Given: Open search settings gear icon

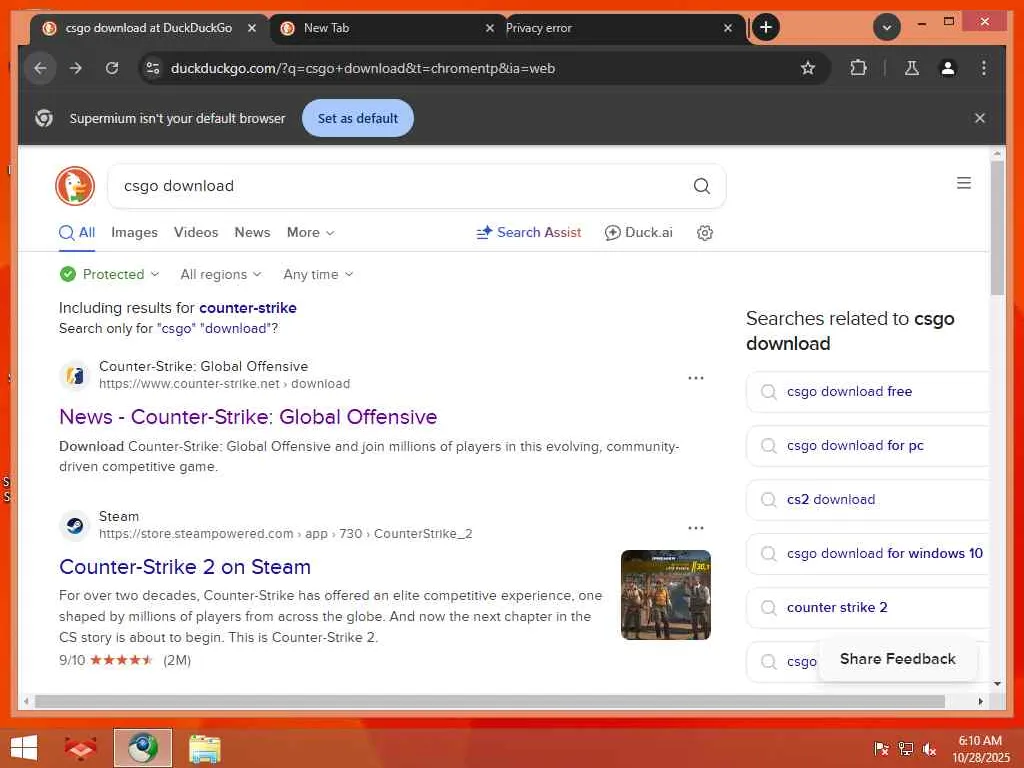Looking at the screenshot, I should (705, 232).
